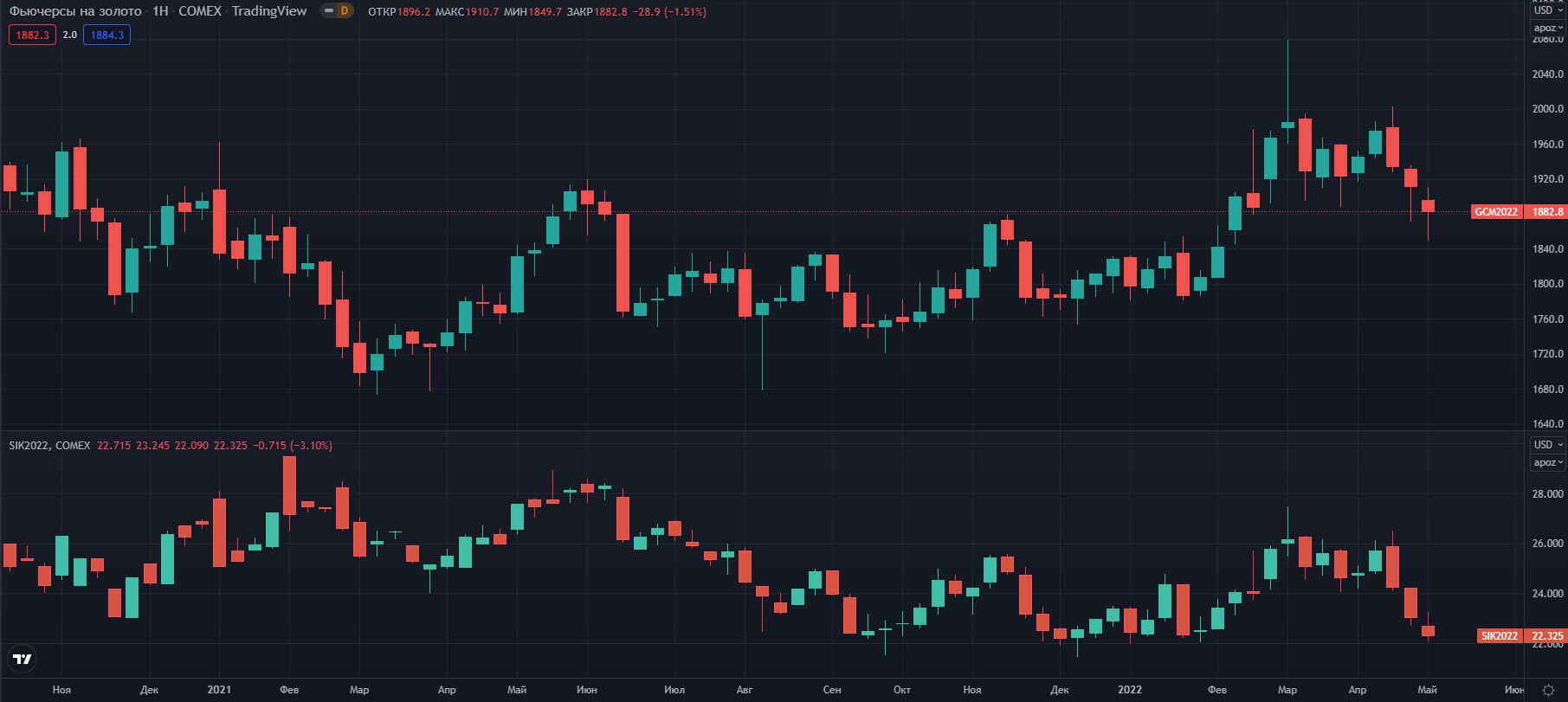
Task: Click the TradingView logo icon
Action: coord(23,660)
